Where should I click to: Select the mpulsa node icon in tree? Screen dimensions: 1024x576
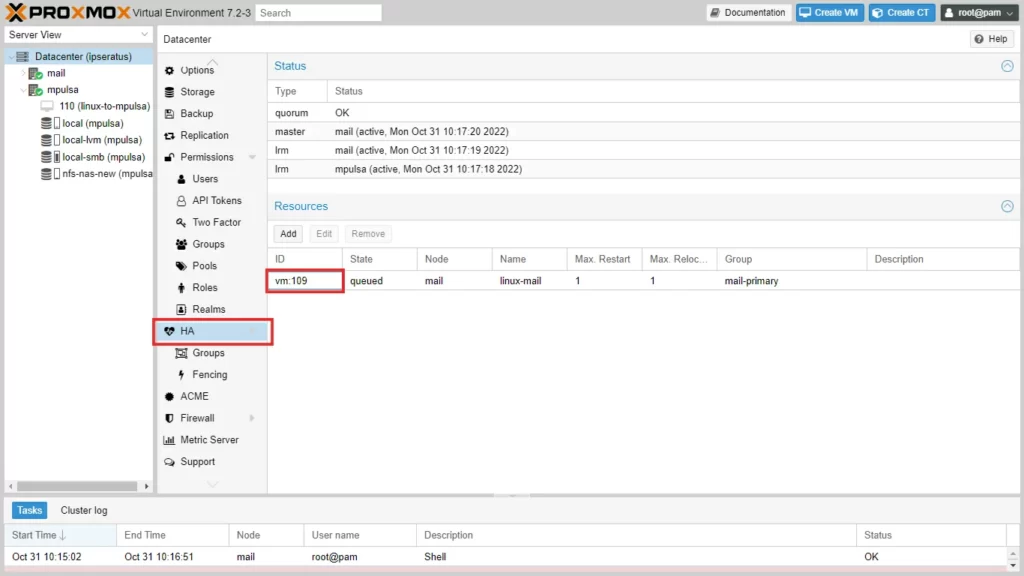[x=36, y=90]
